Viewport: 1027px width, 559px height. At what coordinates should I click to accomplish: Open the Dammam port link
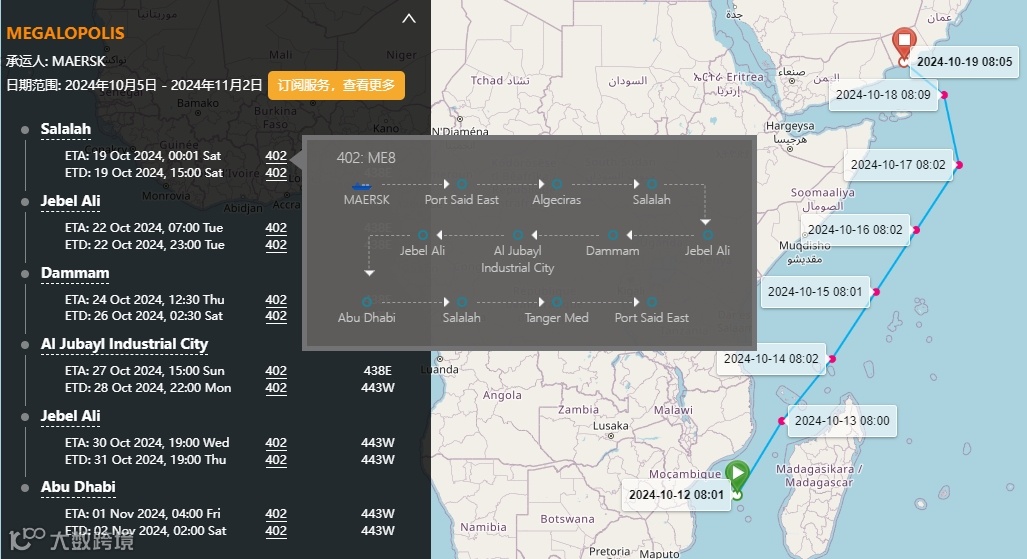pyautogui.click(x=75, y=273)
